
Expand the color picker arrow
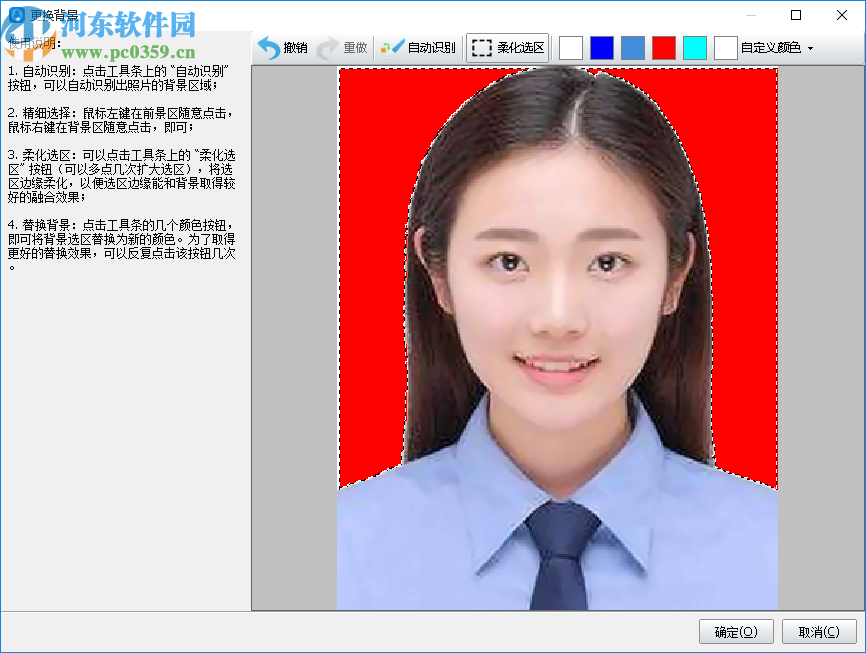[x=812, y=46]
